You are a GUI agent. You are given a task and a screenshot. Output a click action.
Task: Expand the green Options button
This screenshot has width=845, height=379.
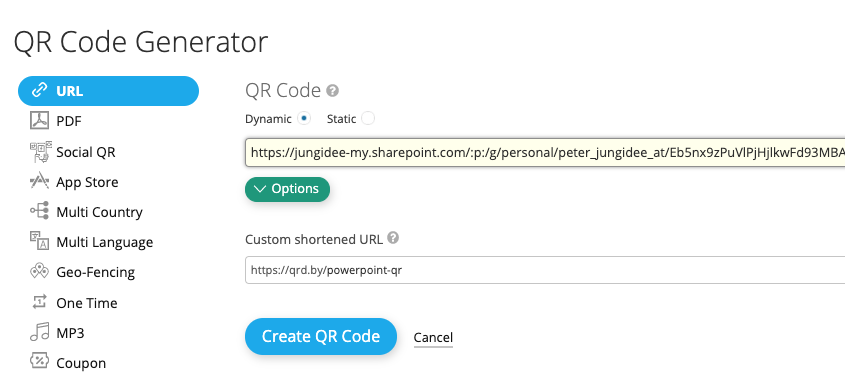coord(287,189)
